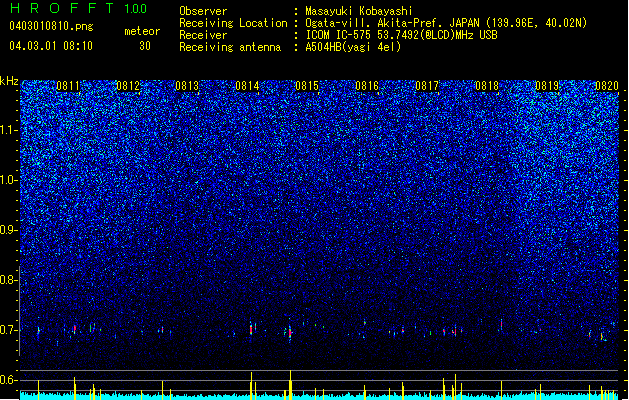Click the 1.0 kHz axis label
Viewport: 629px width, 400px height.
(9, 180)
